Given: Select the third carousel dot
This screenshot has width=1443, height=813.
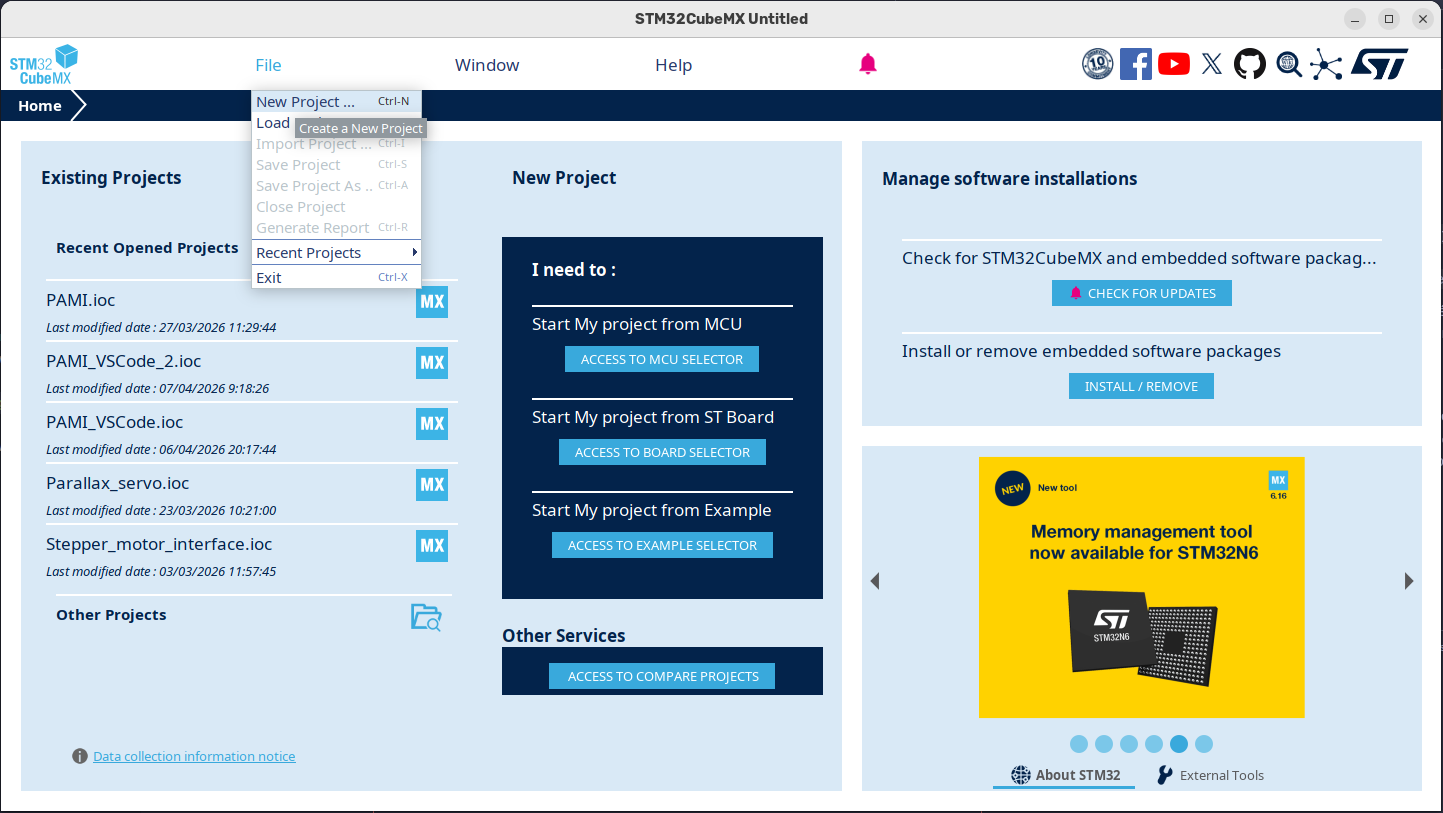Looking at the screenshot, I should point(1129,744).
